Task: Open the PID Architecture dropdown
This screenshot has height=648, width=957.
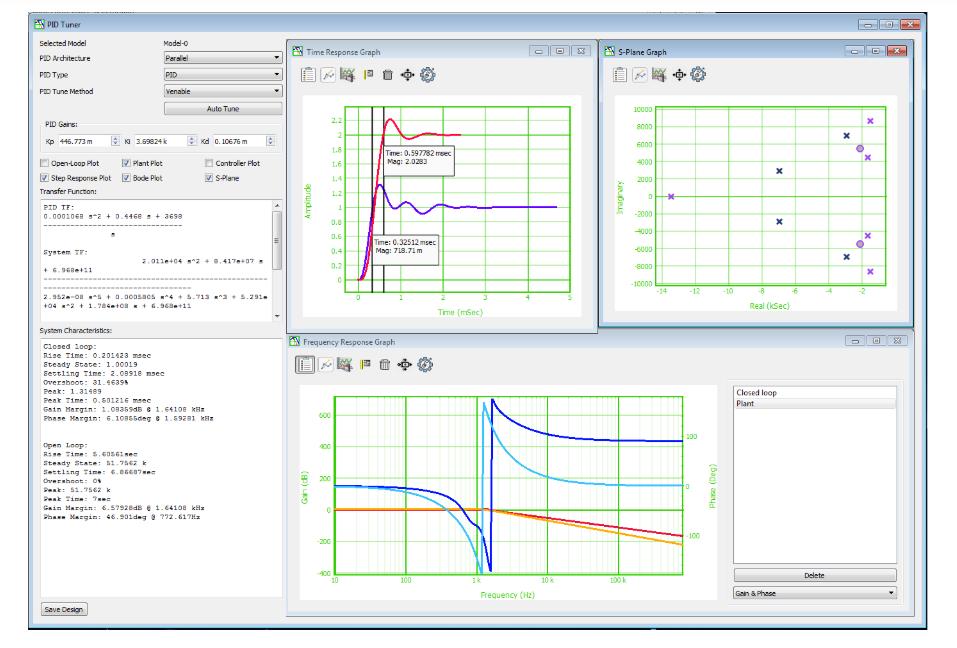Action: pos(222,58)
